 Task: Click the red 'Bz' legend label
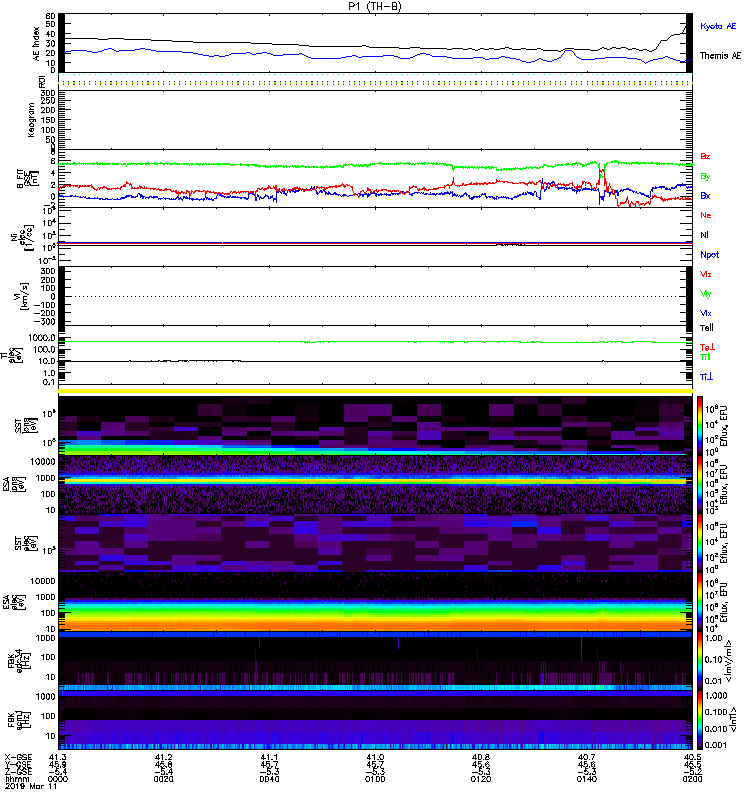705,156
